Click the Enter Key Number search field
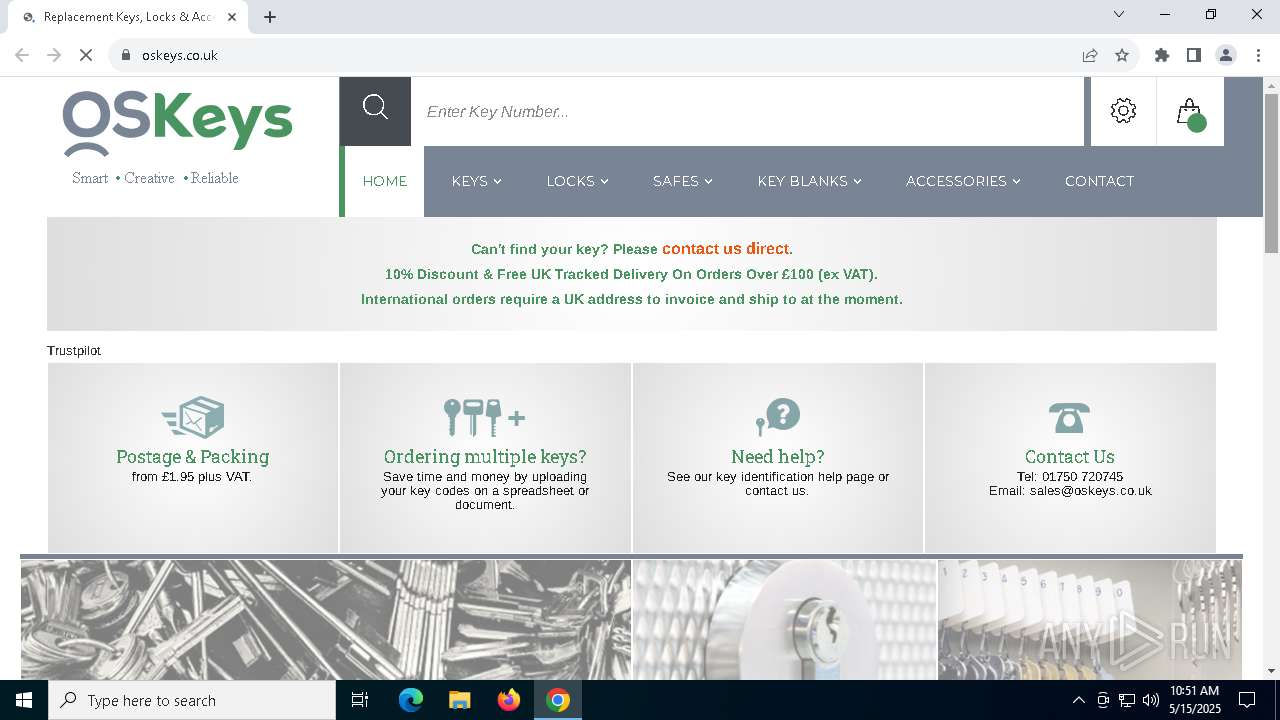Image resolution: width=1280 pixels, height=720 pixels. pyautogui.click(x=747, y=111)
